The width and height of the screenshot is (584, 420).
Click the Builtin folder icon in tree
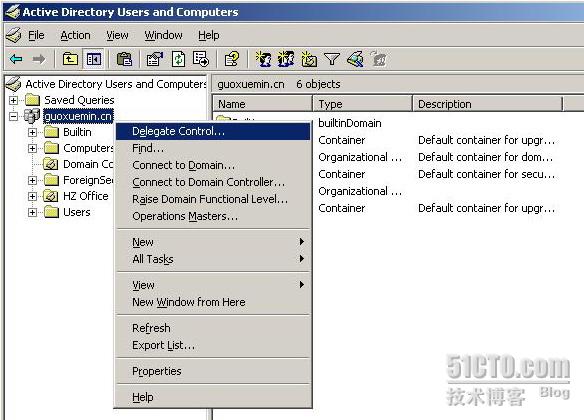(x=51, y=132)
